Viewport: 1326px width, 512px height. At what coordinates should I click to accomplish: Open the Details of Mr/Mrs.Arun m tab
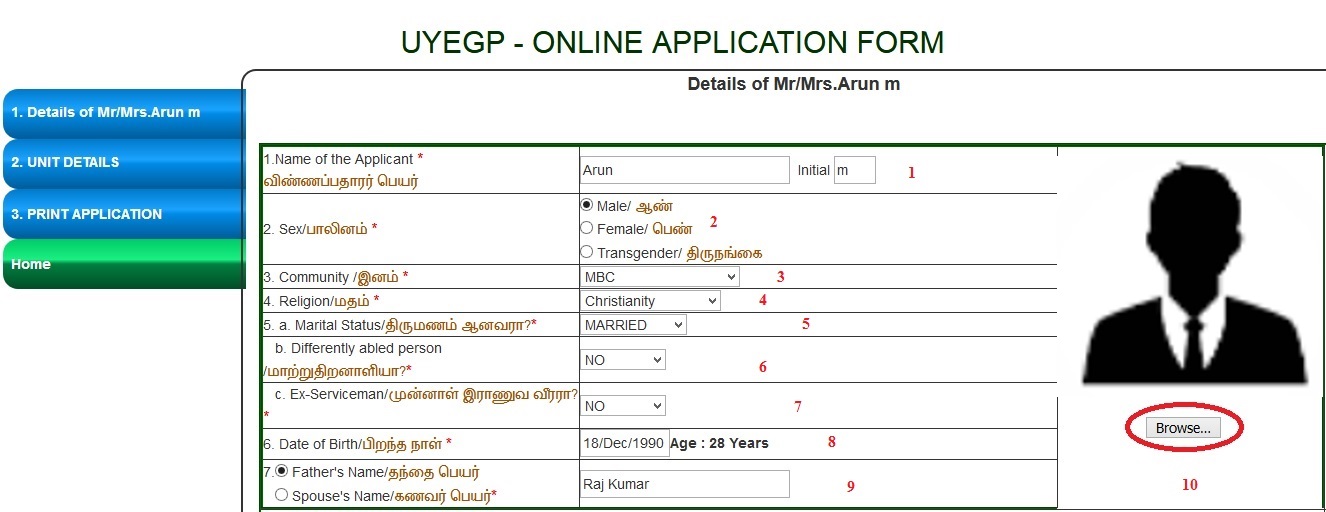(x=122, y=113)
